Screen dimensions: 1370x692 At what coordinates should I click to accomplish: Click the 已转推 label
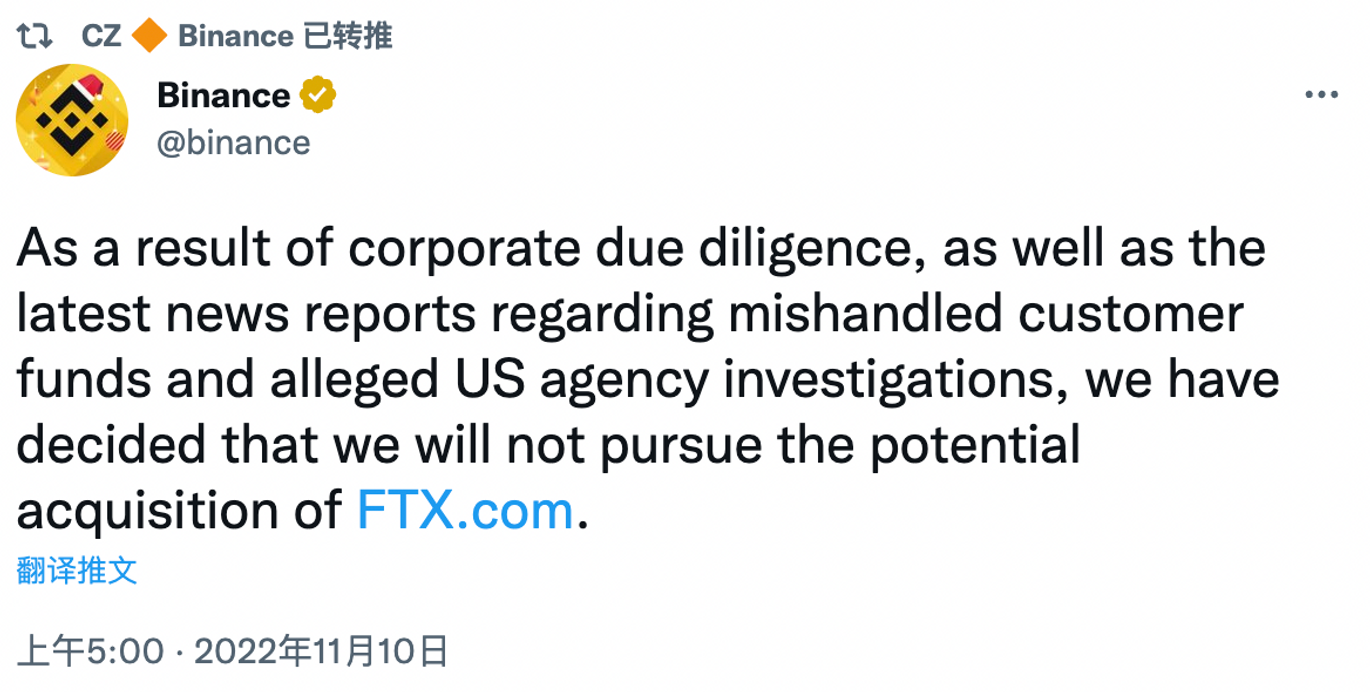pyautogui.click(x=350, y=33)
